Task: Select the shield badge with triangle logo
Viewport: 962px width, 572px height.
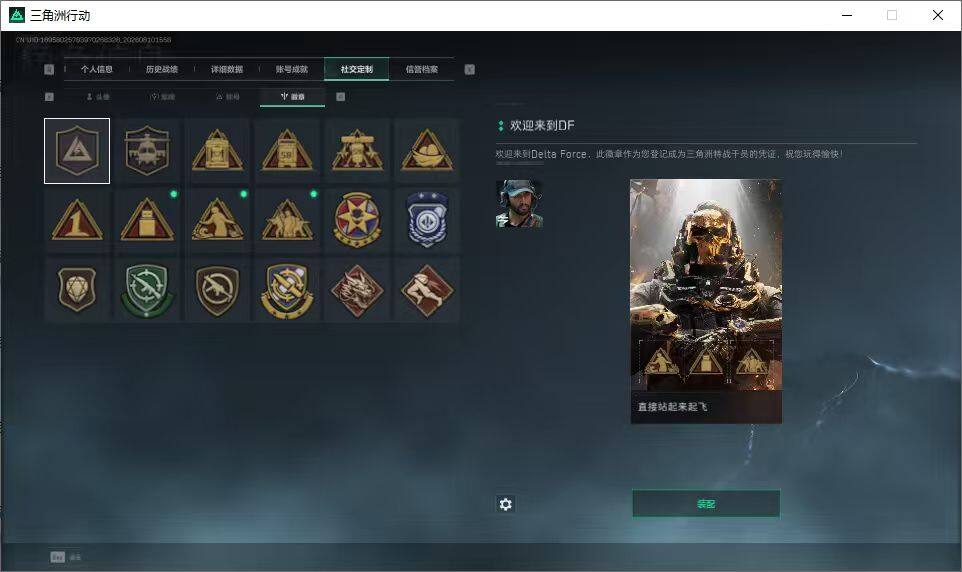Action: click(77, 151)
